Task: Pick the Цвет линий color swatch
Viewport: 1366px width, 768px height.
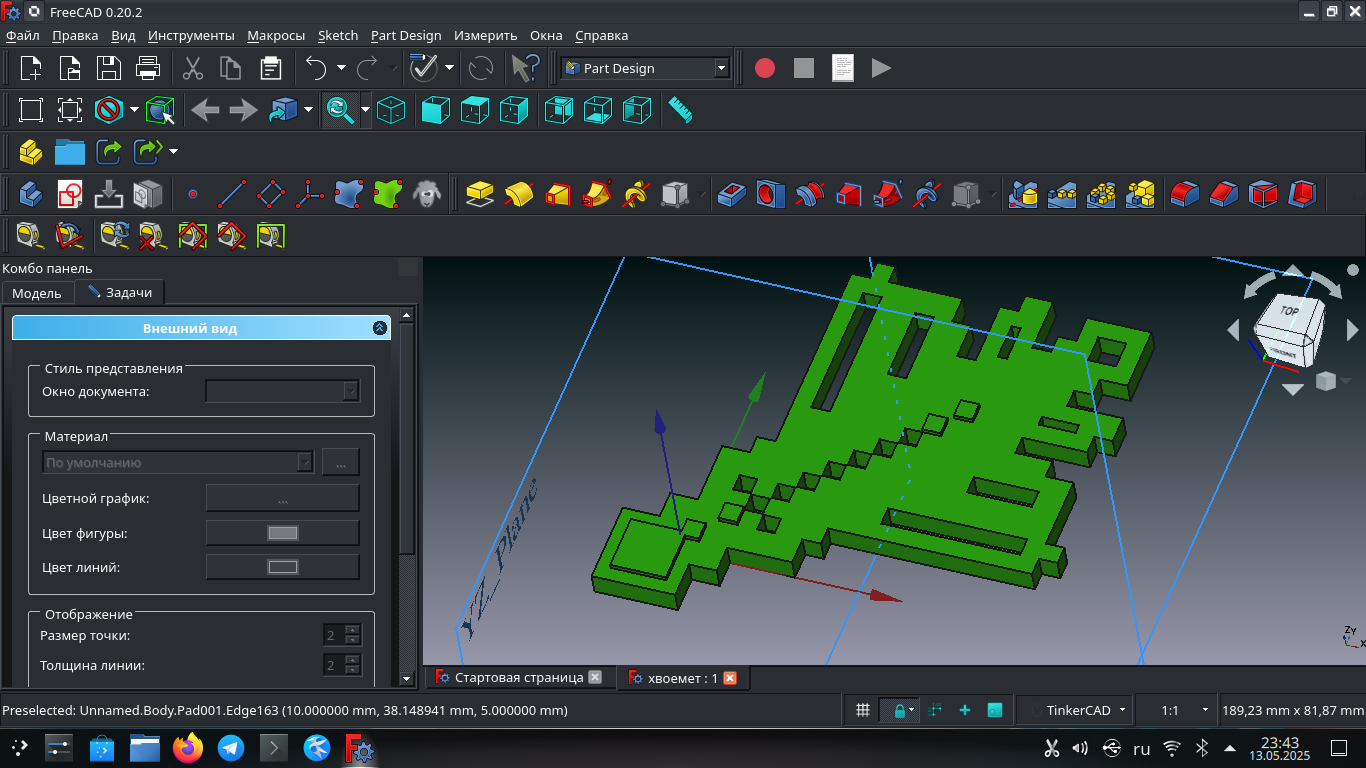Action: (282, 567)
